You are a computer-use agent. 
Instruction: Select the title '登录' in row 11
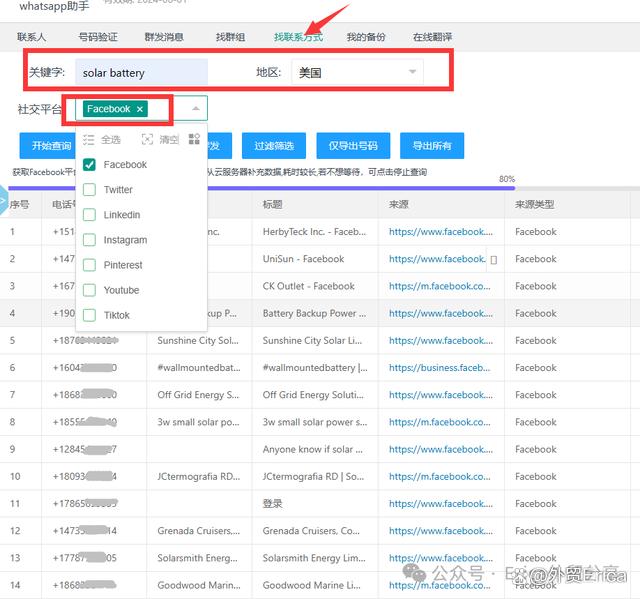[x=272, y=504]
